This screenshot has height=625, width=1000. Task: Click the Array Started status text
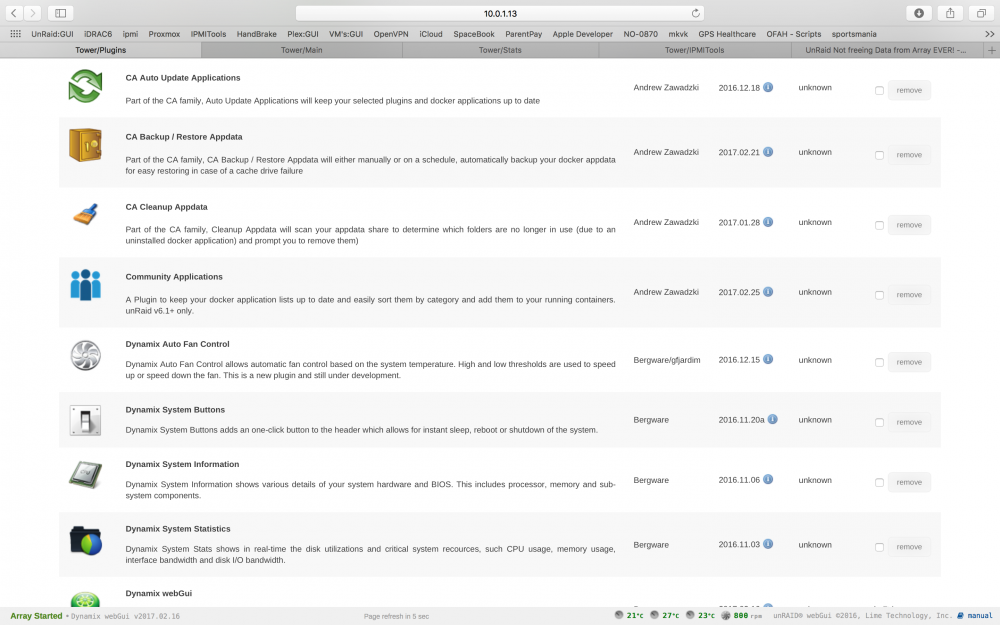click(36, 615)
